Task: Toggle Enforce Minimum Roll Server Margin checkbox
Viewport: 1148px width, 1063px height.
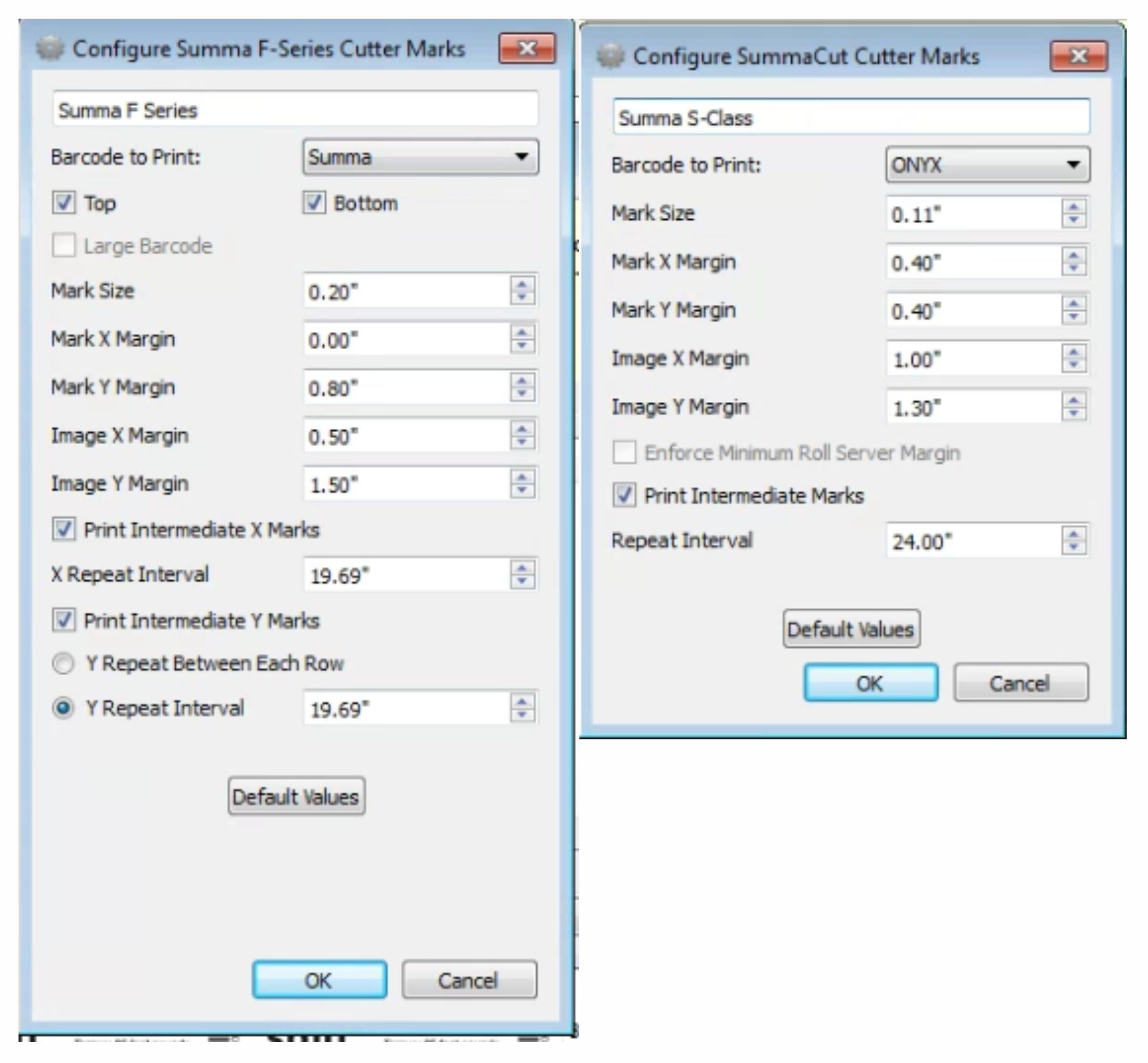Action: [x=624, y=453]
